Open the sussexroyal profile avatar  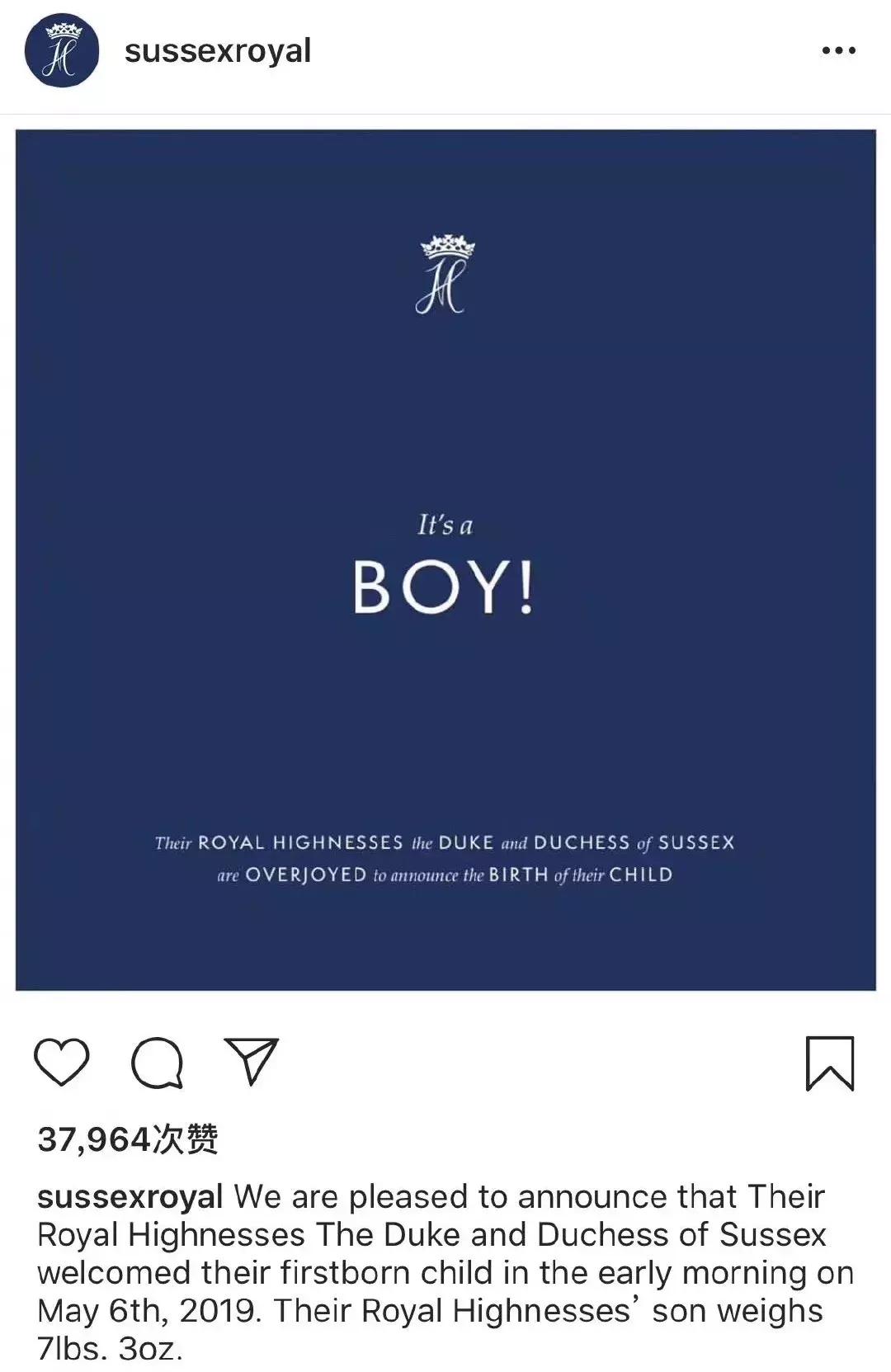pyautogui.click(x=62, y=51)
